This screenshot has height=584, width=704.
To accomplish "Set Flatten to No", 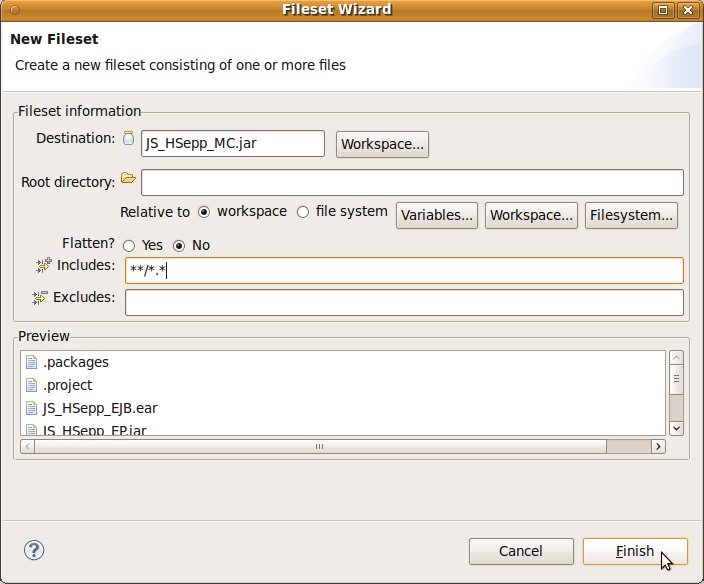I will [180, 246].
